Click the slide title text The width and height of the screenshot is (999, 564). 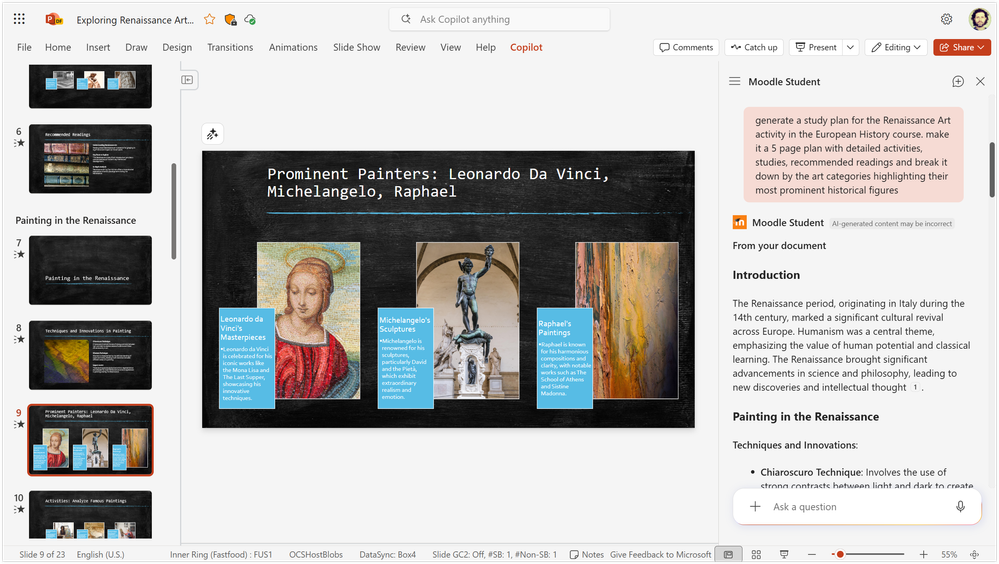point(438,182)
